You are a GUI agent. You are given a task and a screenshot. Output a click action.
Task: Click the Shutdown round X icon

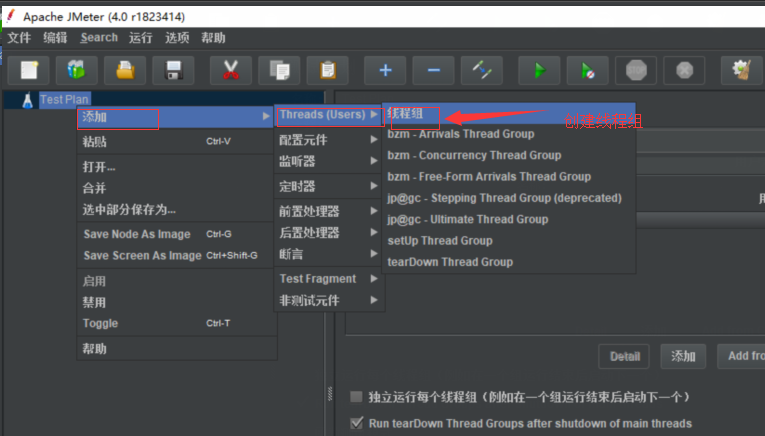(x=684, y=70)
